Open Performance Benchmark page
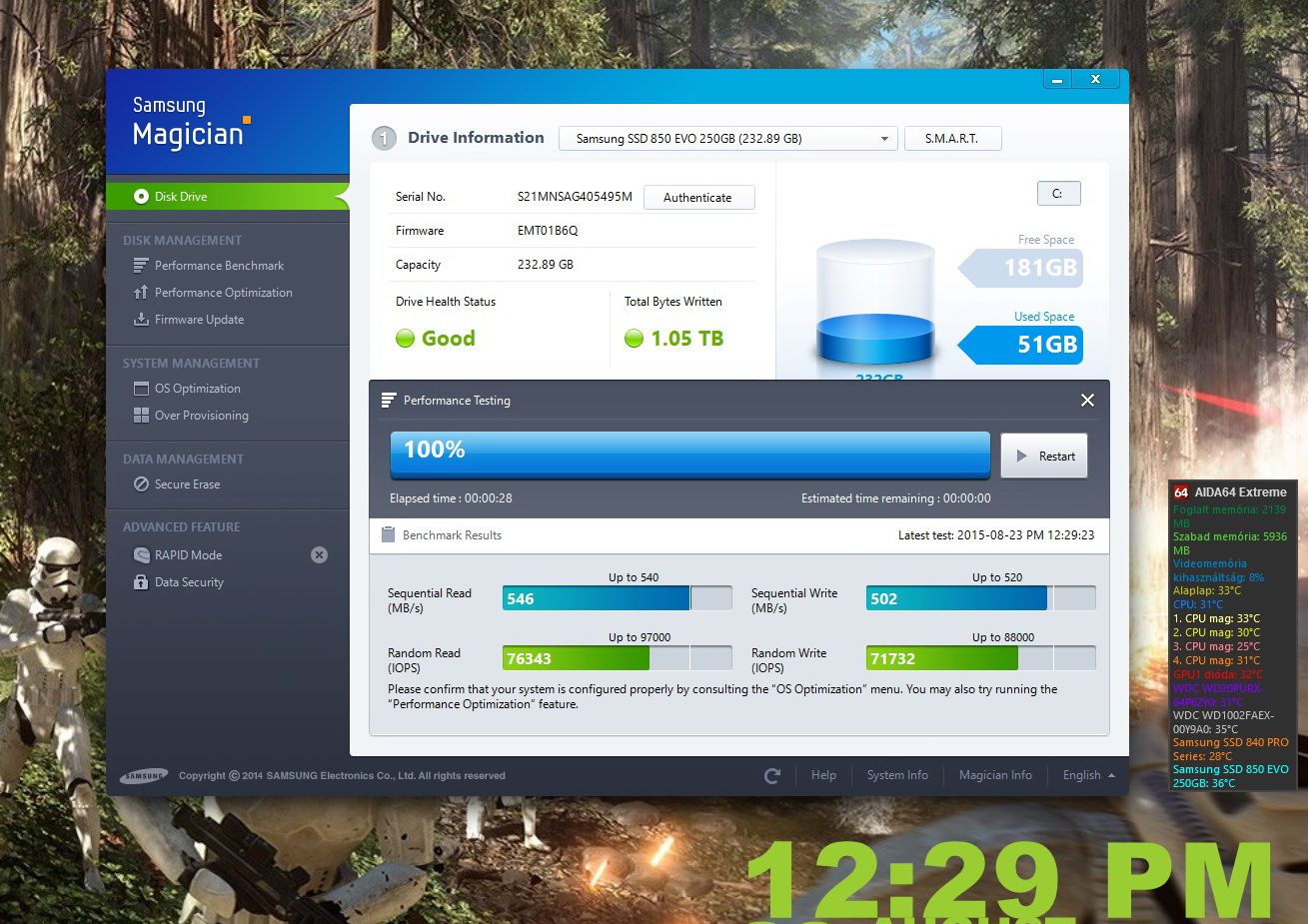The width and height of the screenshot is (1308, 924). [x=219, y=266]
